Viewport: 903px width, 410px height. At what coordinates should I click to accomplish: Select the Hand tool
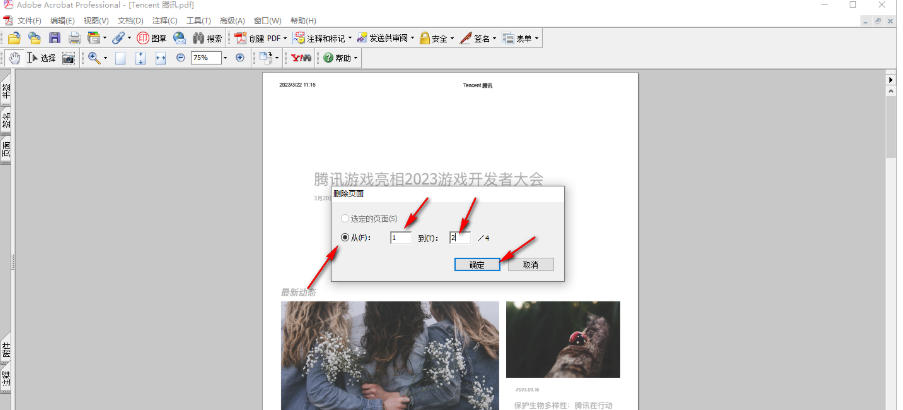15,58
